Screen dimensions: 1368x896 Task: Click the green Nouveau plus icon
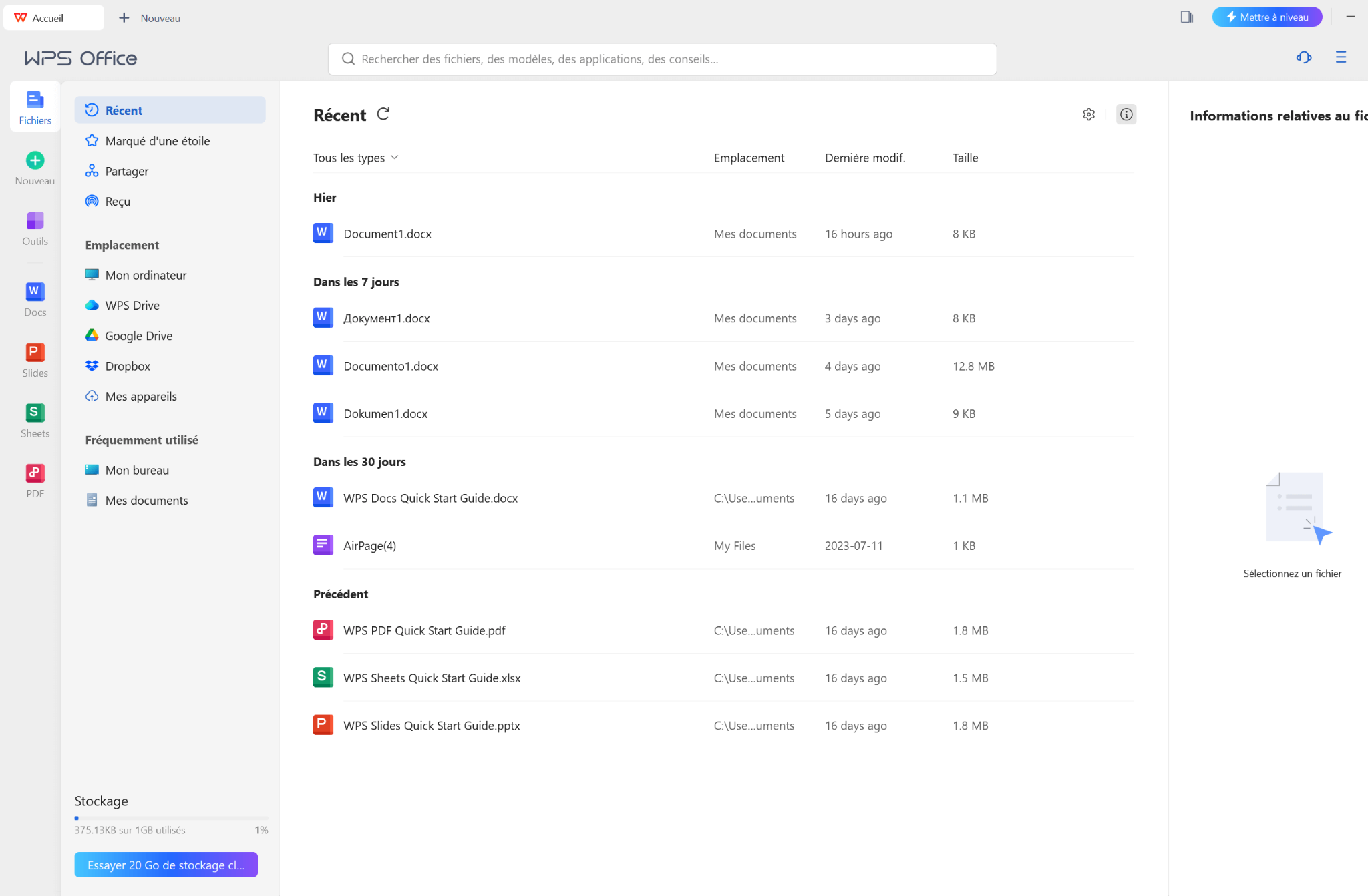point(35,160)
